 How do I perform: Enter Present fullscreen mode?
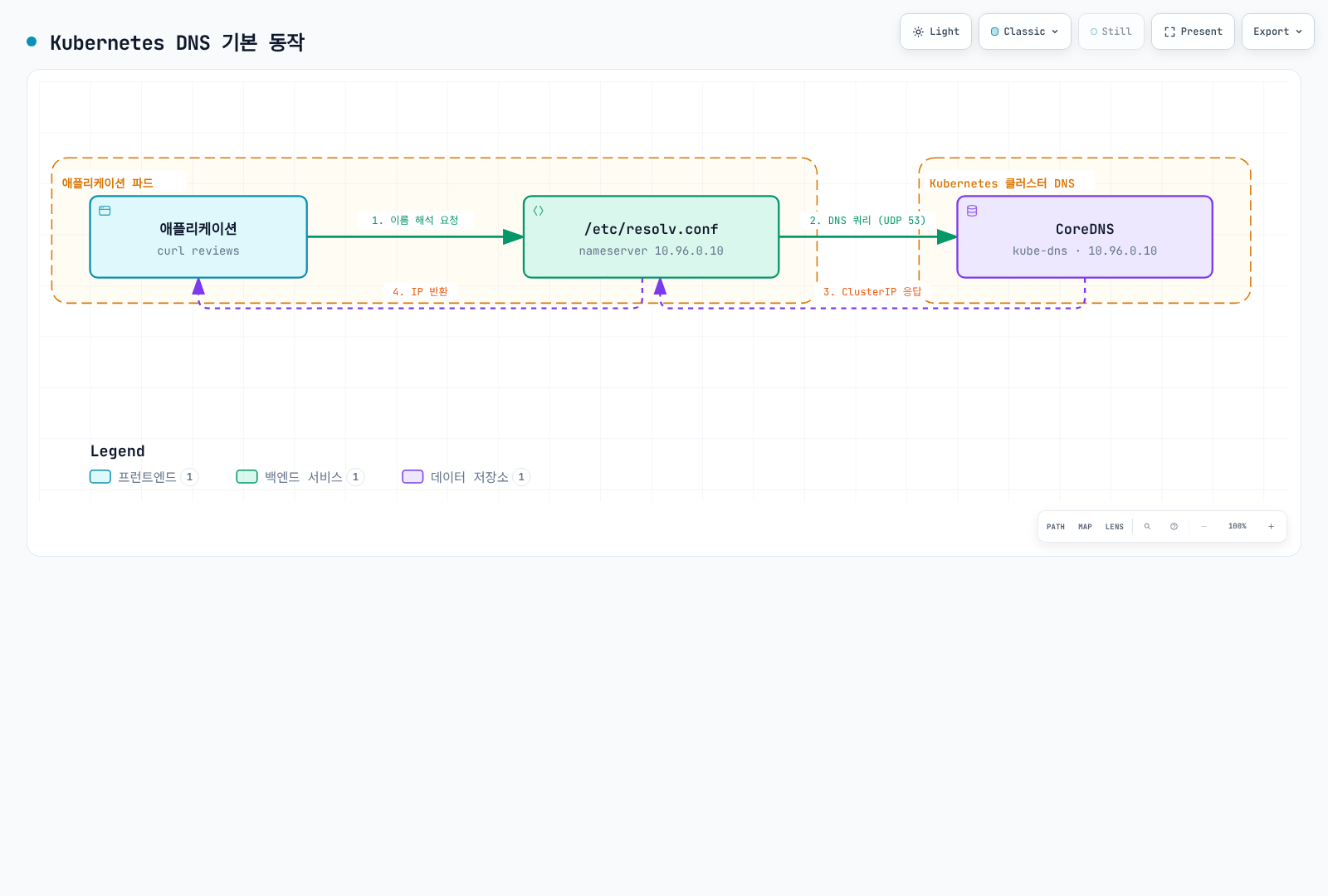(1193, 32)
